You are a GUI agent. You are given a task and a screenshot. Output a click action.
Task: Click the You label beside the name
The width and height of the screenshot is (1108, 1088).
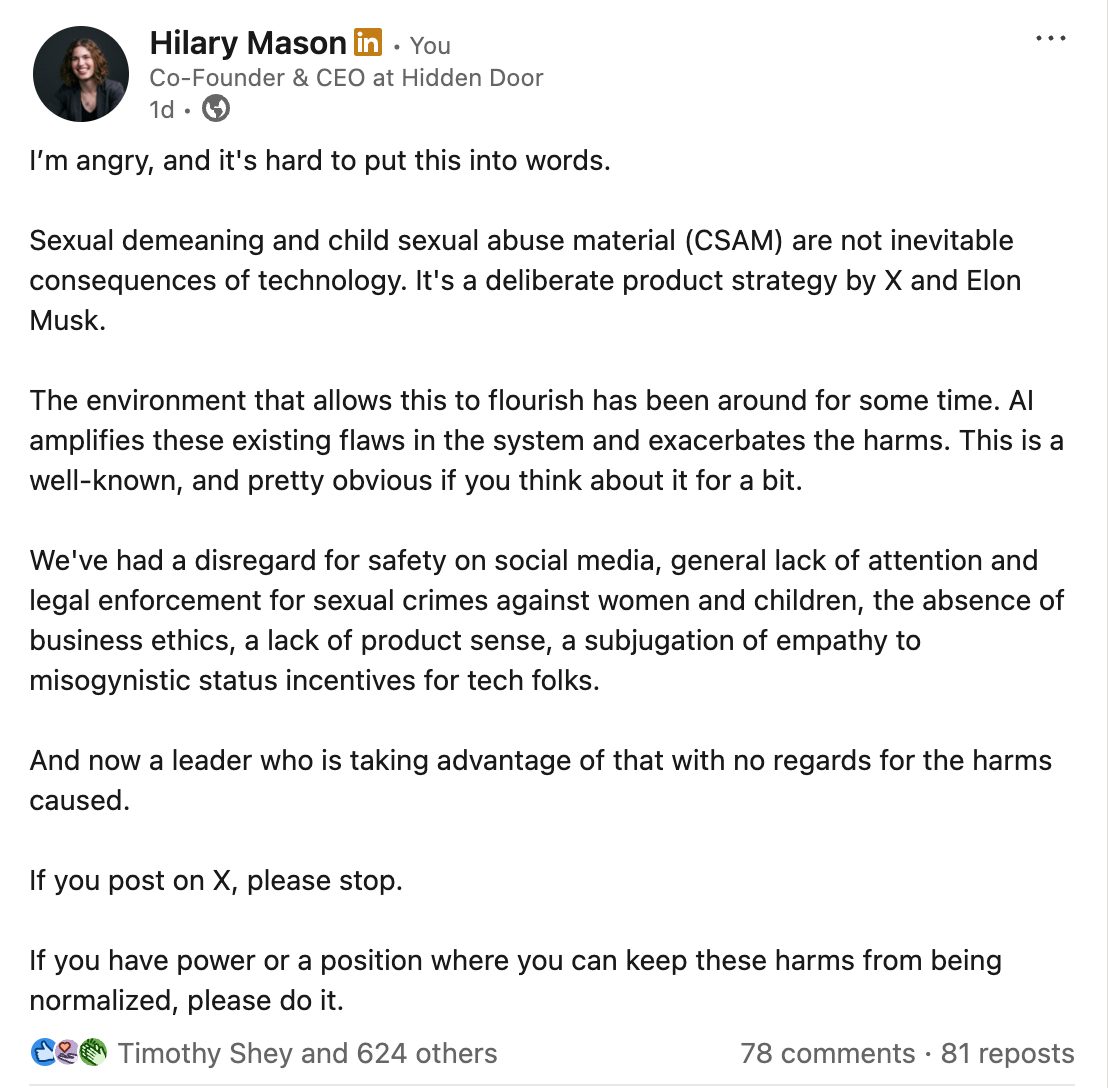tap(430, 45)
